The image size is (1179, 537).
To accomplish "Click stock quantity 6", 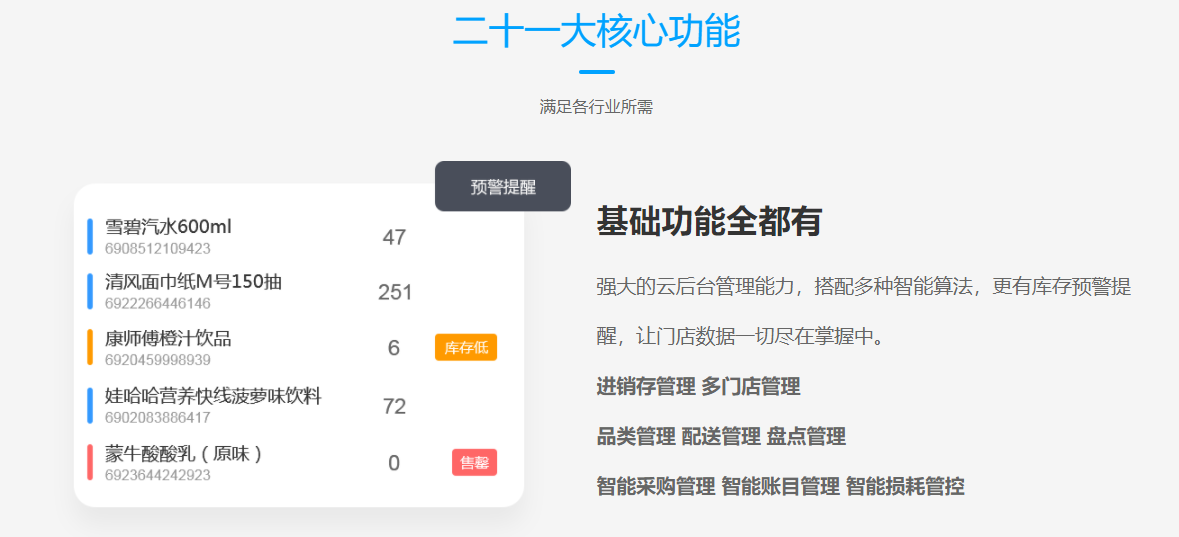I will [x=394, y=348].
